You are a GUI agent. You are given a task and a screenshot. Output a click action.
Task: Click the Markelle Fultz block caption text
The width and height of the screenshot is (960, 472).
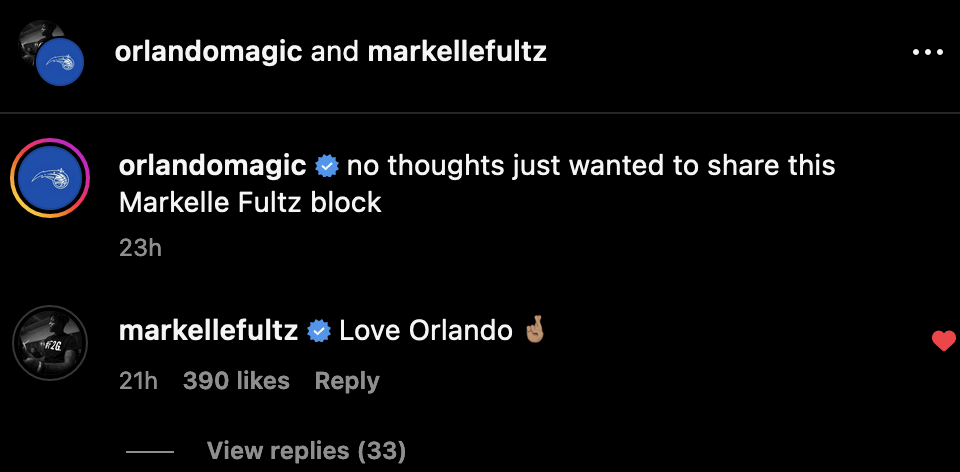pyautogui.click(x=250, y=202)
